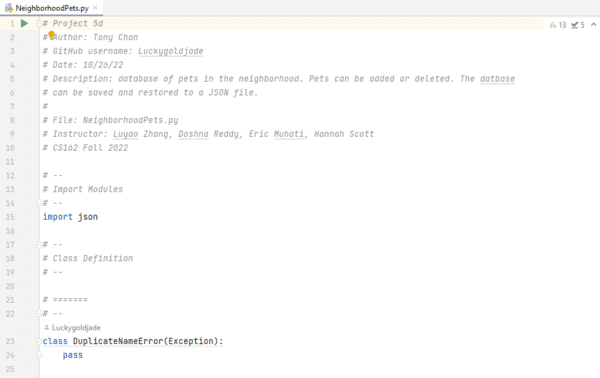Click the Python file icon in NeighborhoodPets.py tab

click(8, 8)
